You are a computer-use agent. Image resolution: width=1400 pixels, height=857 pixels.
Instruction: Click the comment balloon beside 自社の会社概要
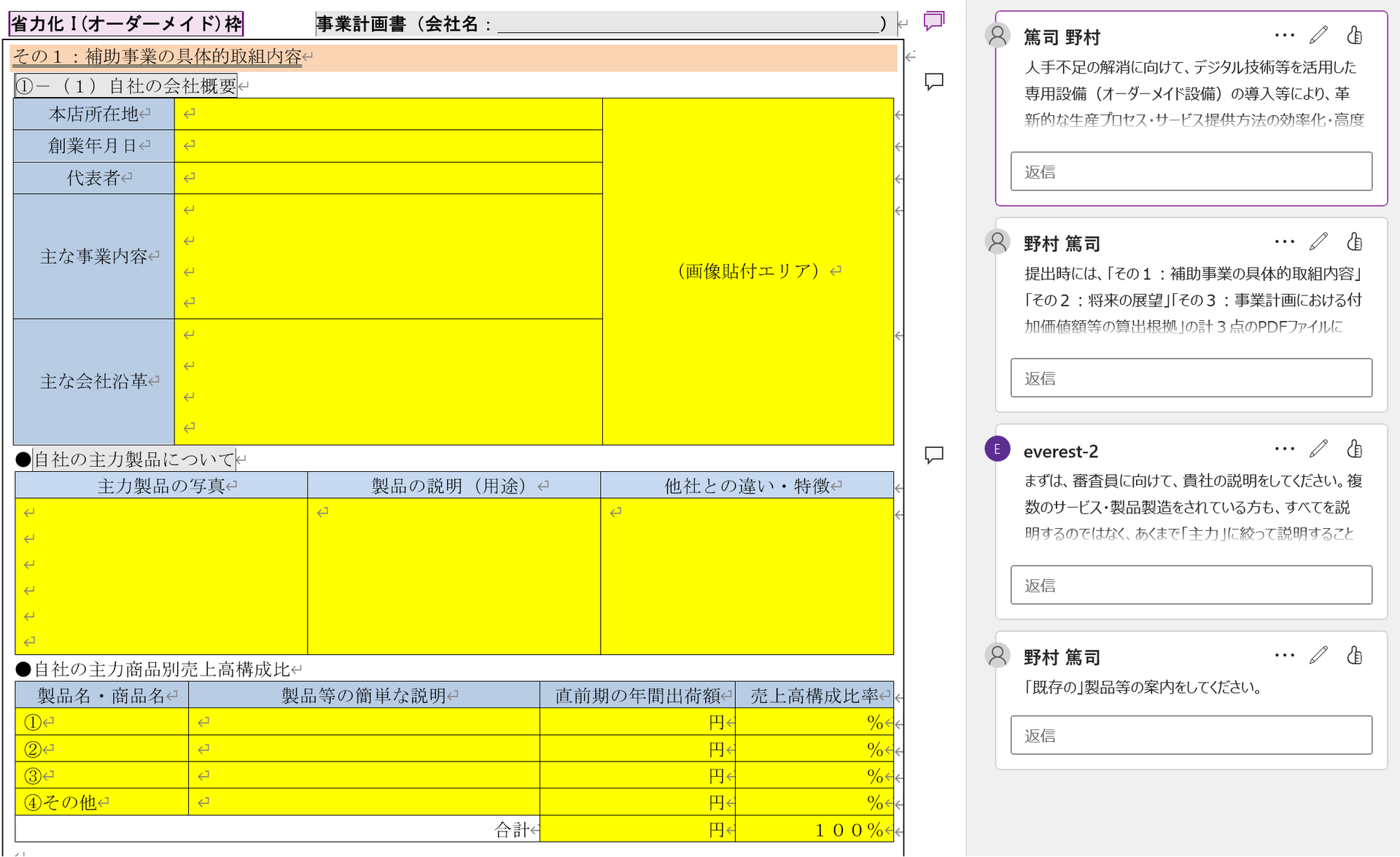point(933,81)
